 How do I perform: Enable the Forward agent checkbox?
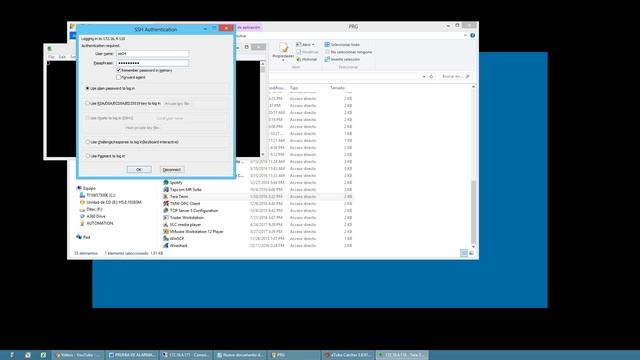point(119,77)
